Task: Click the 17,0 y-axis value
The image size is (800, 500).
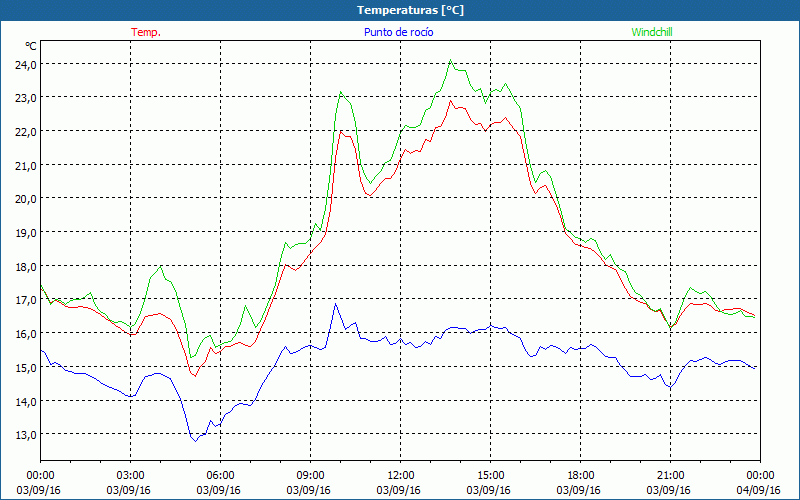Action: [26, 300]
